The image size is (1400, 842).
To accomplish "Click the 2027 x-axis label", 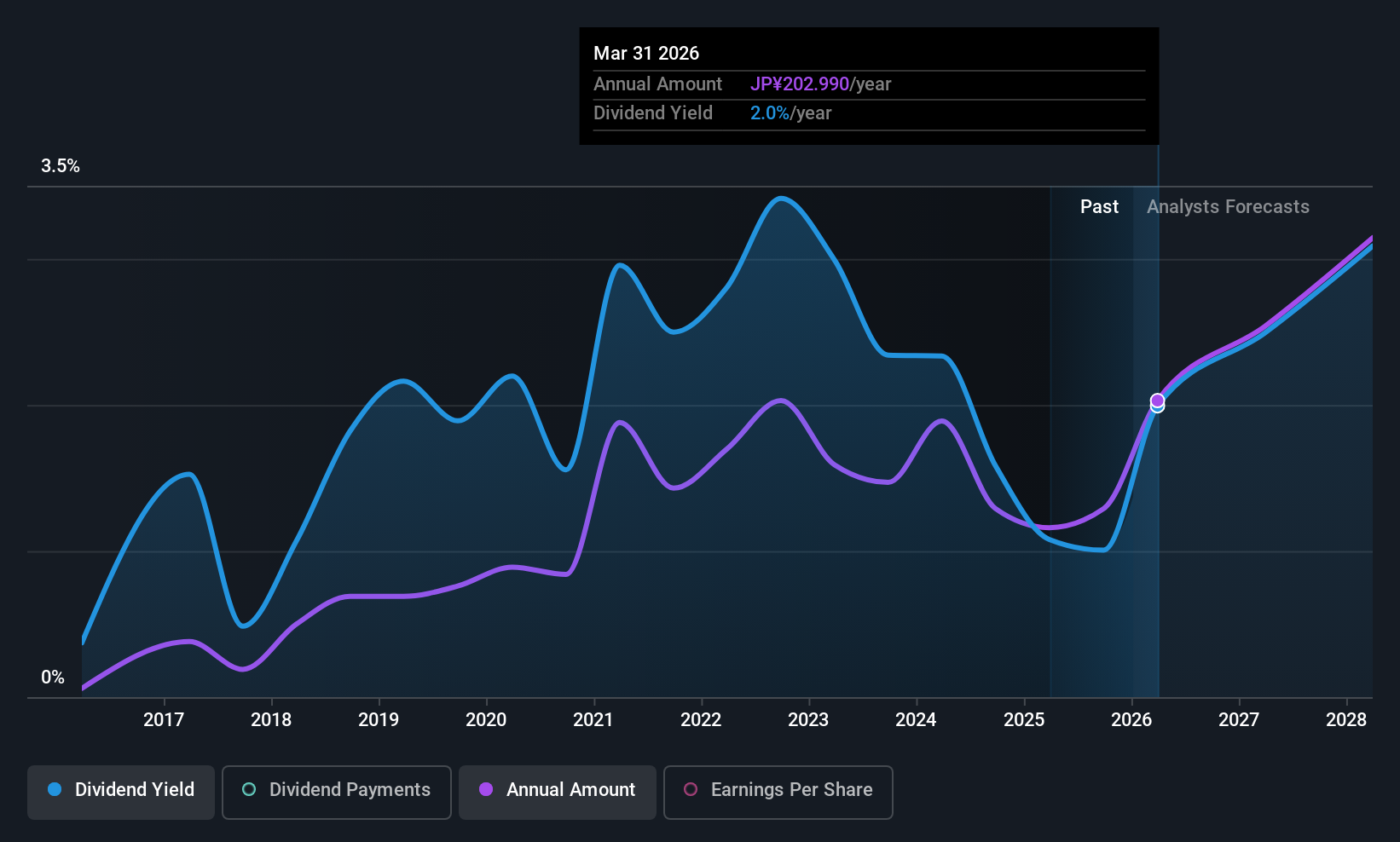I will pyautogui.click(x=1239, y=720).
